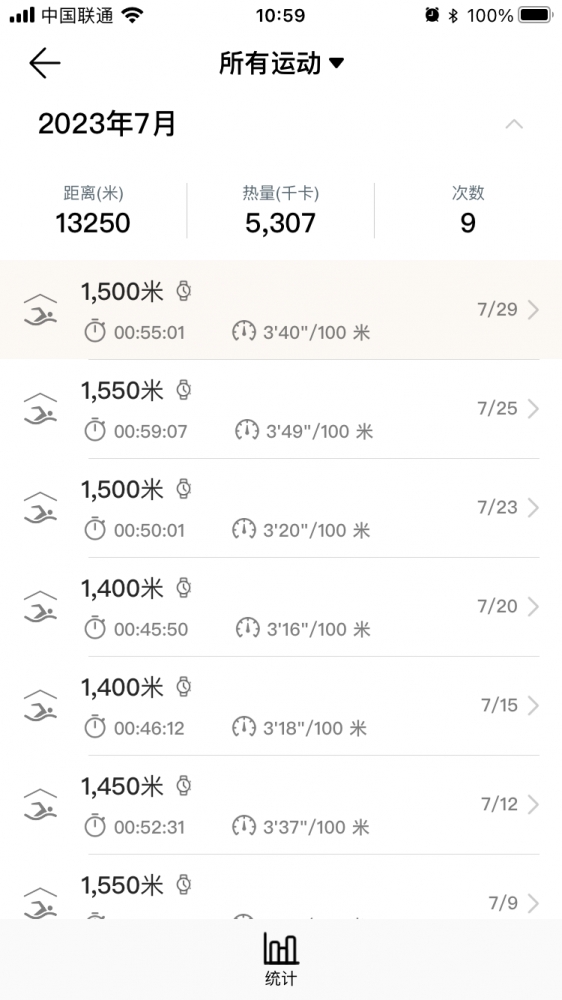
Task: Tap the swimming icon for 7/29 workout
Action: click(x=40, y=310)
